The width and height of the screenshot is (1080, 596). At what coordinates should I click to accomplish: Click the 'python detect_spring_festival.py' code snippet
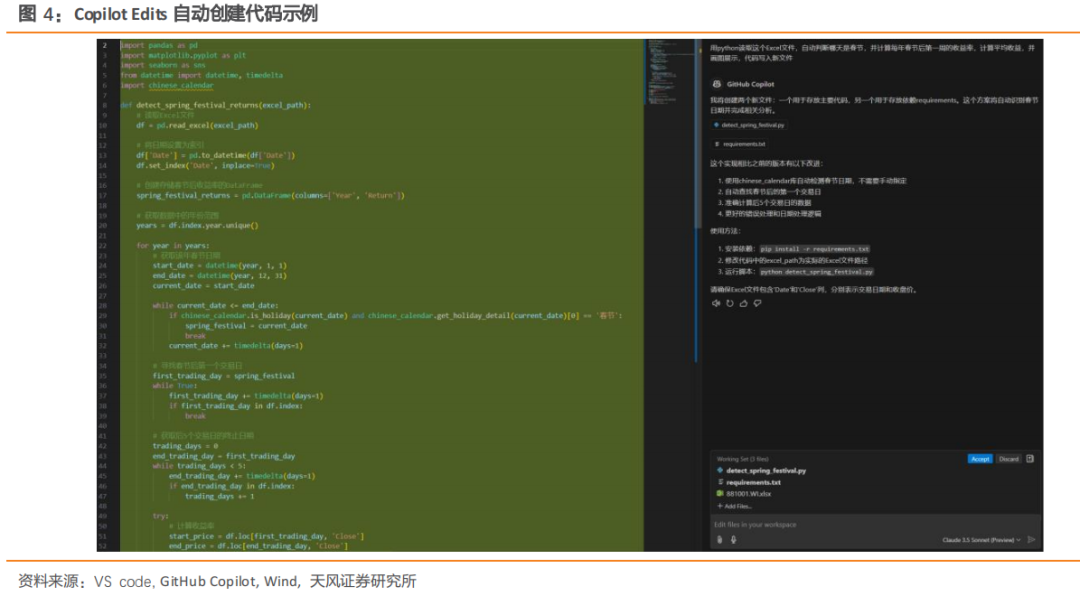pos(816,271)
